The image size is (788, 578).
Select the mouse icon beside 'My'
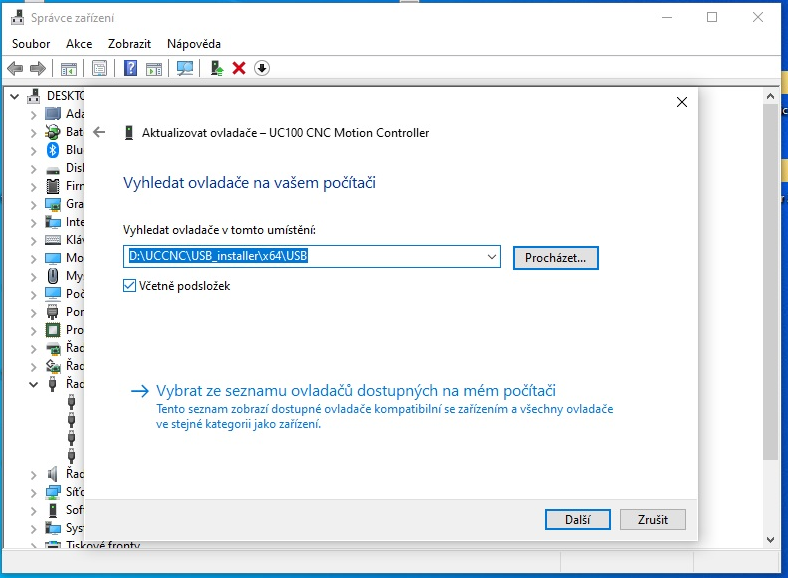[53, 275]
